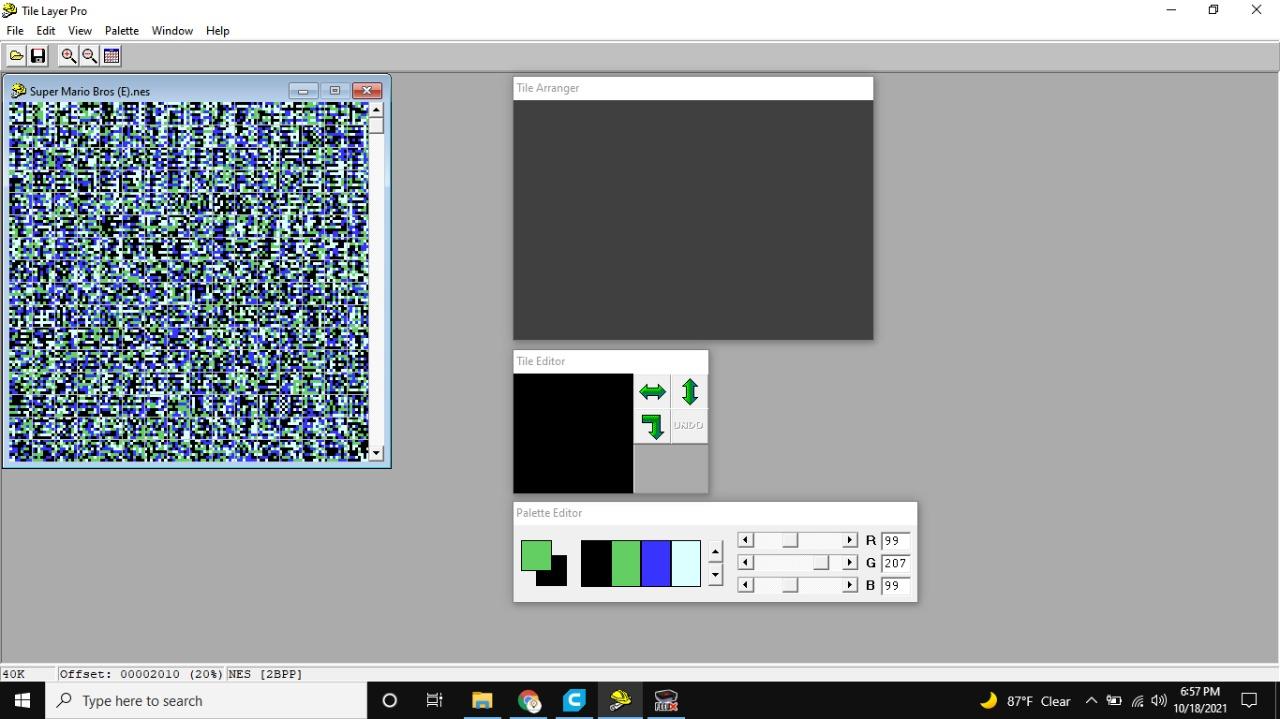
Task: Click the R slider thumb
Action: coord(790,540)
